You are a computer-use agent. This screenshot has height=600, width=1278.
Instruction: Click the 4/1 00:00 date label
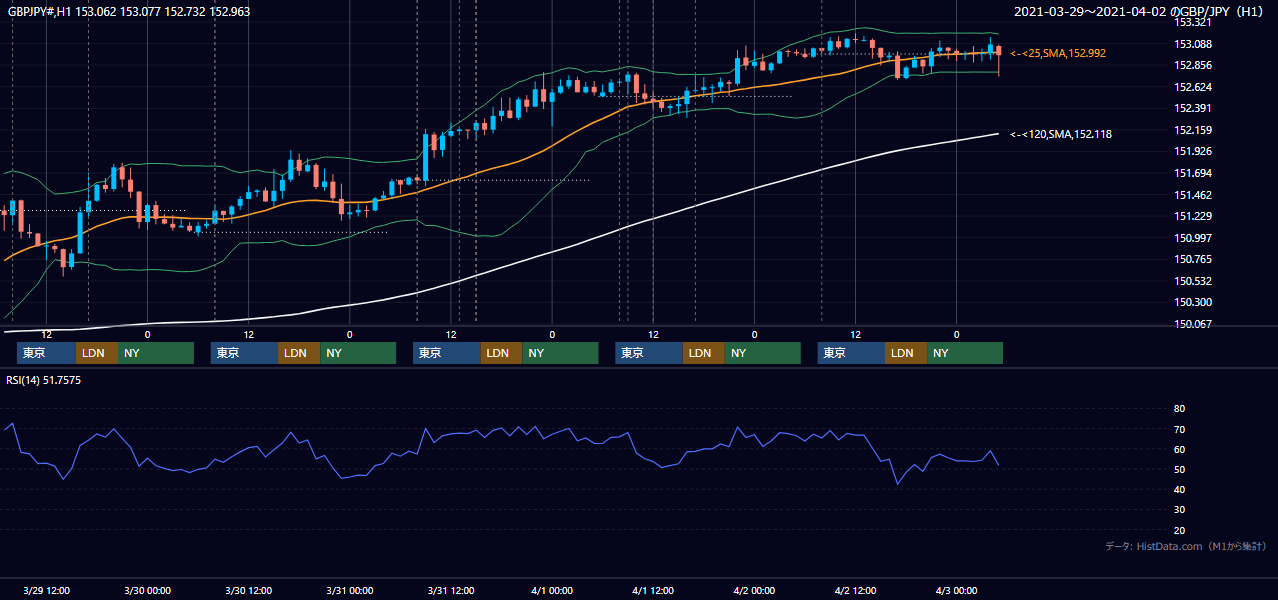click(552, 590)
